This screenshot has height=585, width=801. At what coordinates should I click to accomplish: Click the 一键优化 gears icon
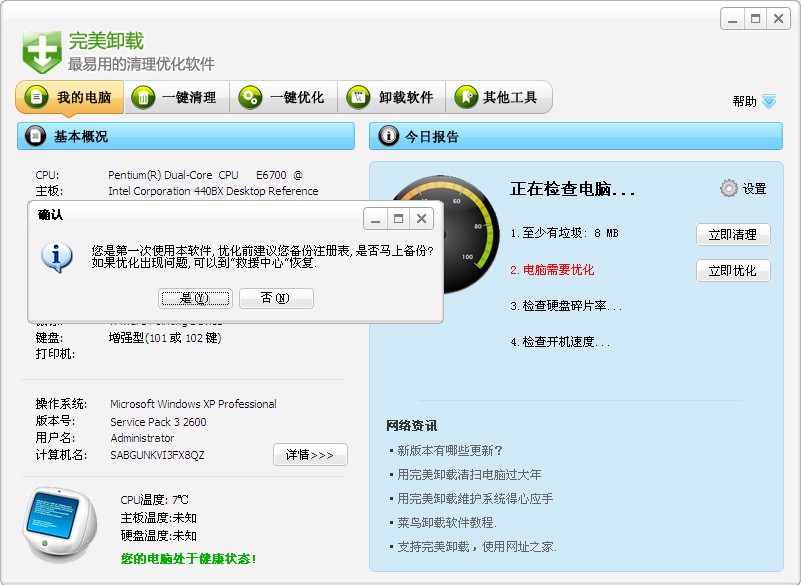250,97
